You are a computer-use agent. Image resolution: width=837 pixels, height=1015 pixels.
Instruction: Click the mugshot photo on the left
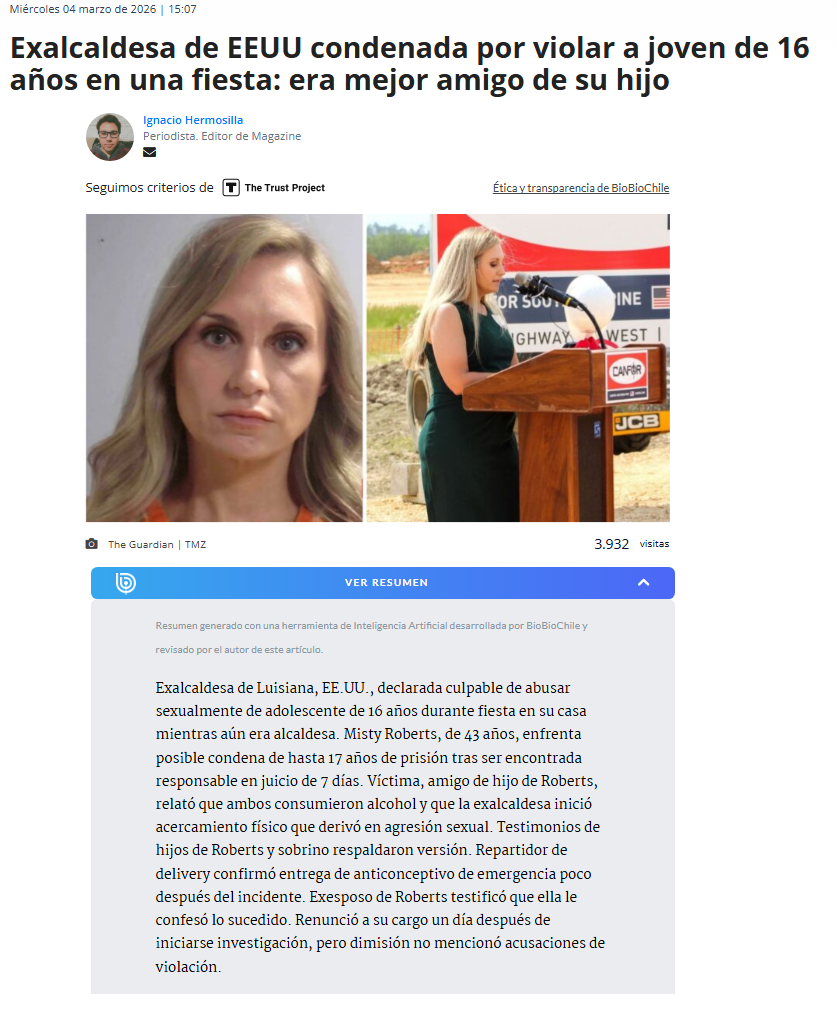pyautogui.click(x=224, y=368)
